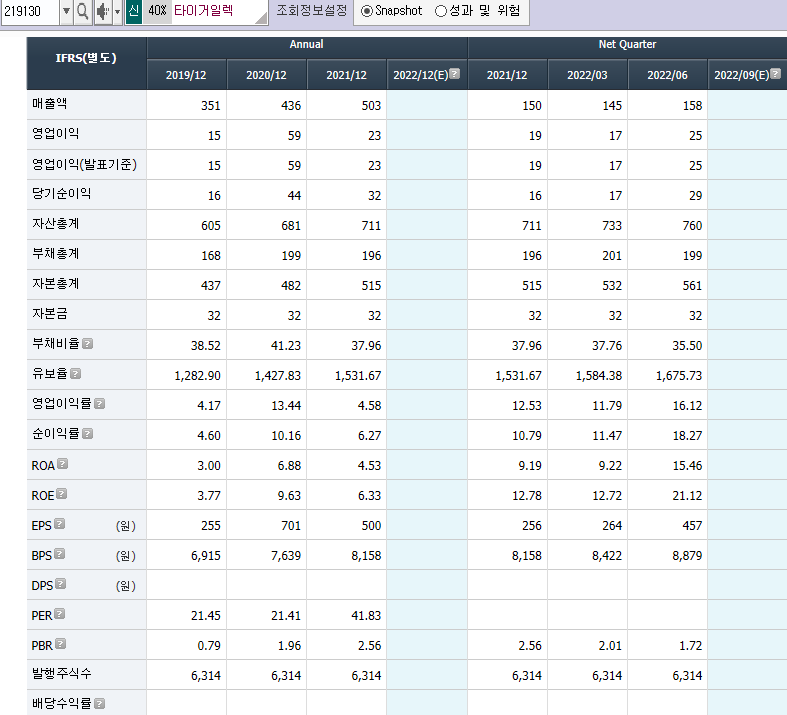Click the 자산총계 row label
Viewport: 787px width, 715px height.
pos(55,224)
